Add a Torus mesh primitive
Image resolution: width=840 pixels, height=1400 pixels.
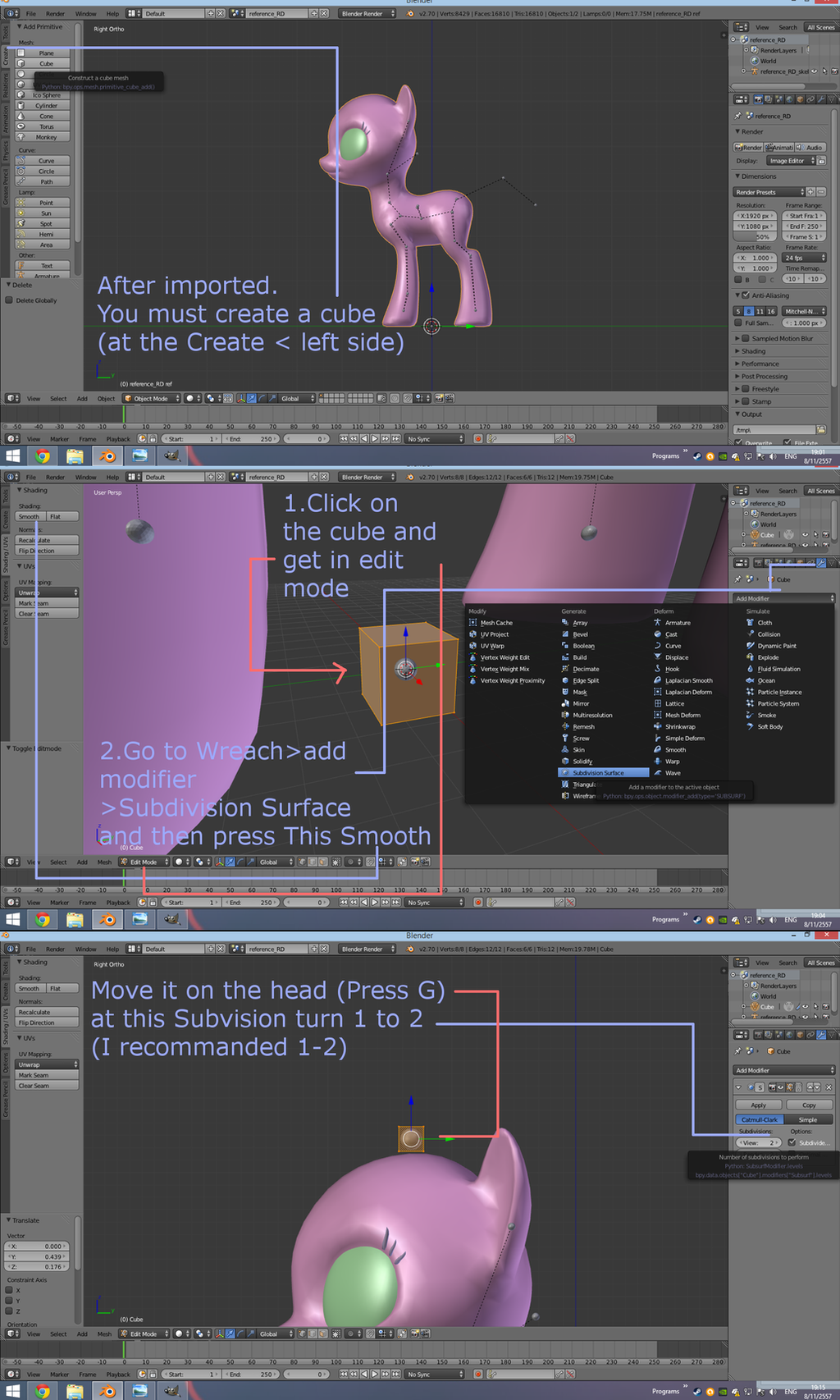43,126
